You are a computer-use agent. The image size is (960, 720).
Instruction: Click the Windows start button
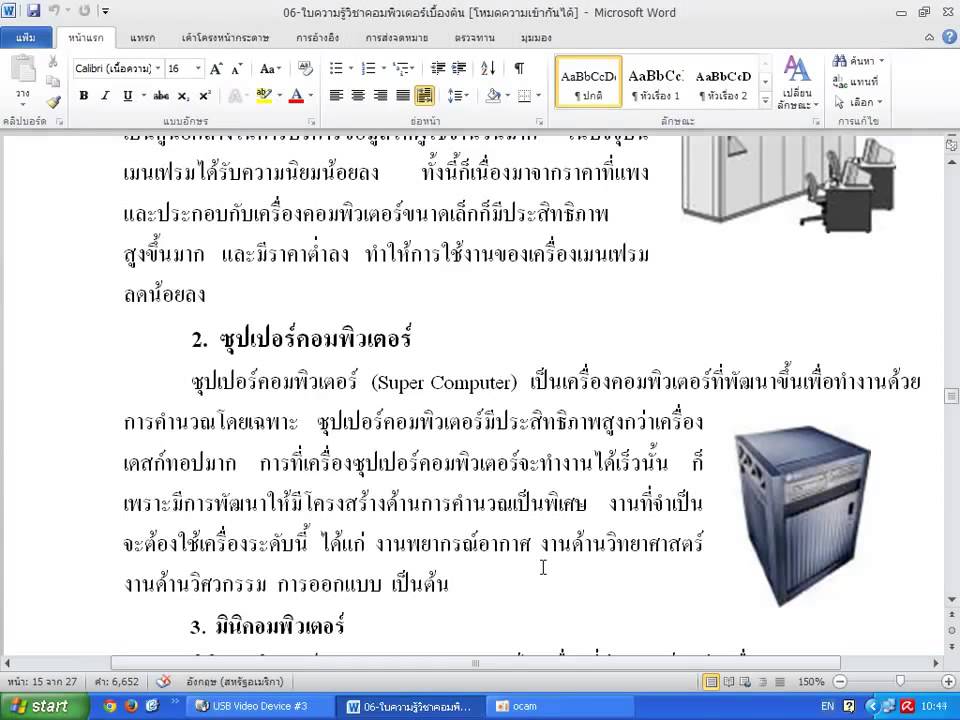[x=43, y=706]
